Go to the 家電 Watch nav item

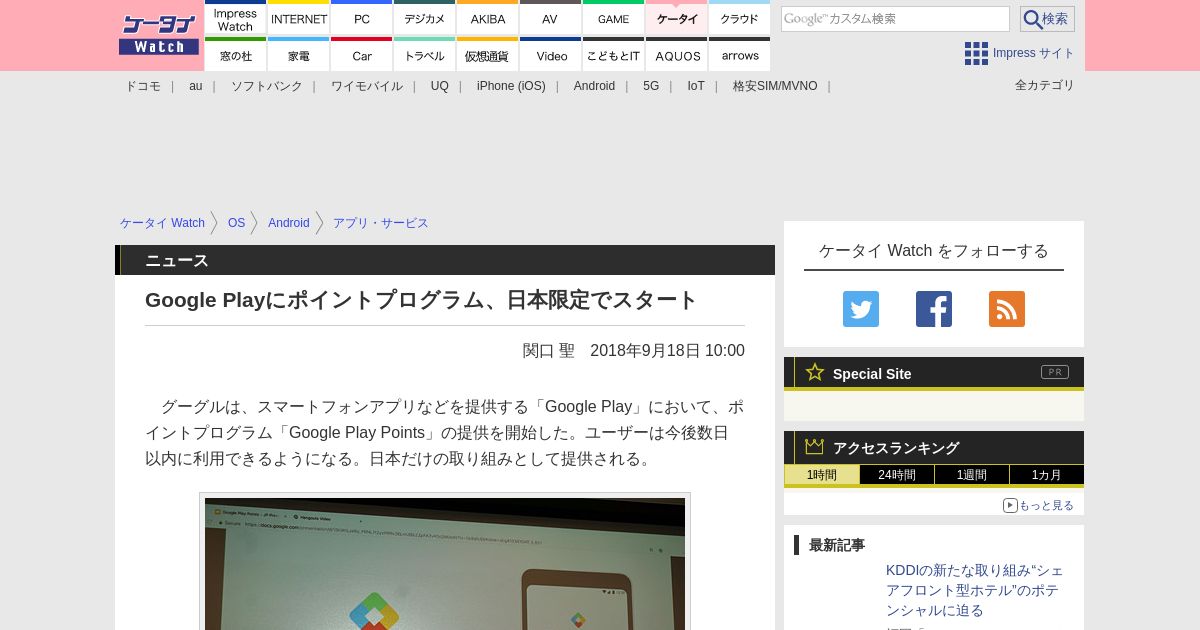(299, 54)
